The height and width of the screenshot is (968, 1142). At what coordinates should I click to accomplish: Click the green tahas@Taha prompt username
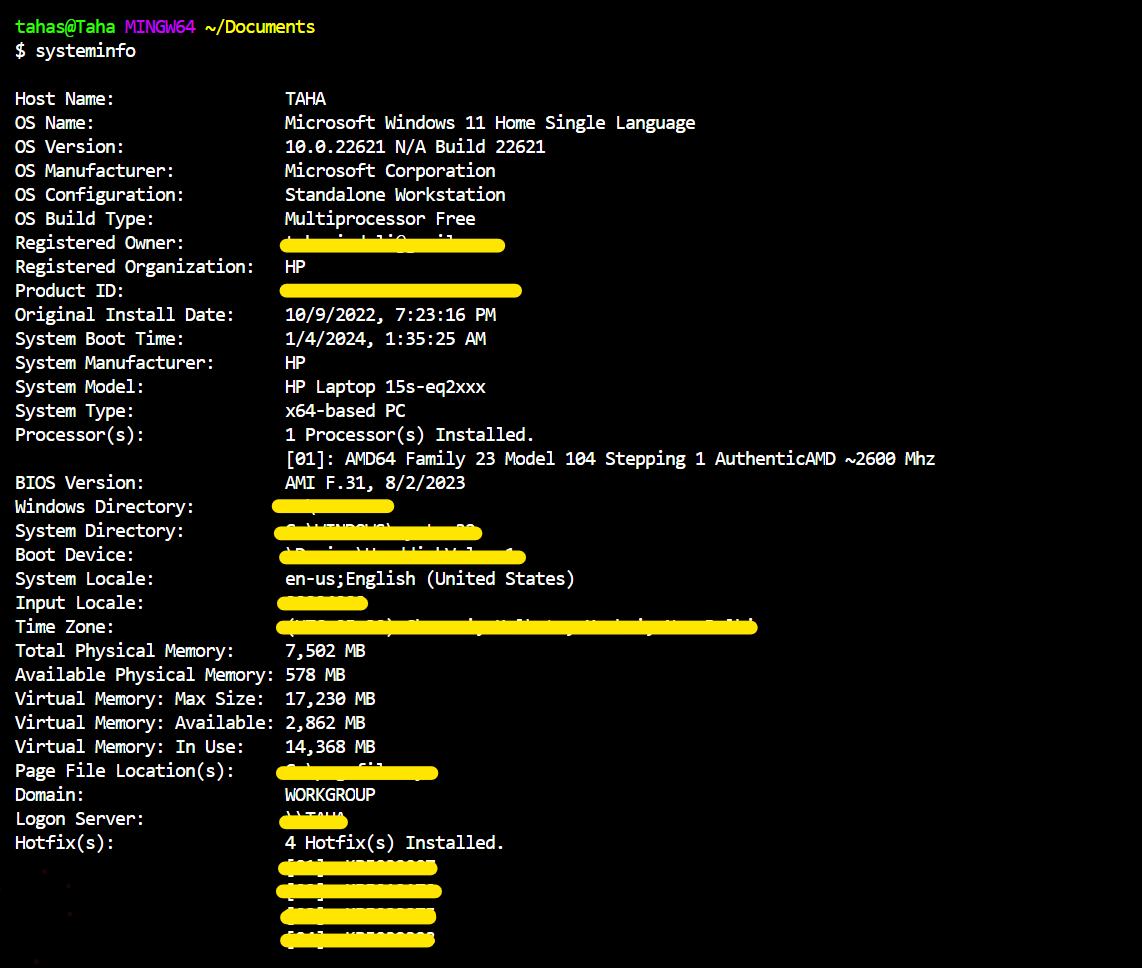point(65,27)
